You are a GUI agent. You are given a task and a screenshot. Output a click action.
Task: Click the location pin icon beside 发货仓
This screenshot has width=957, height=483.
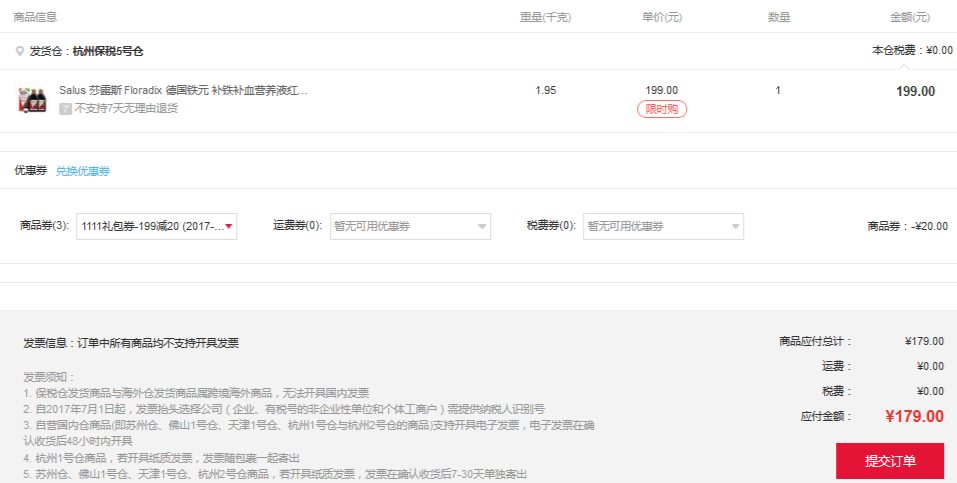[20, 51]
